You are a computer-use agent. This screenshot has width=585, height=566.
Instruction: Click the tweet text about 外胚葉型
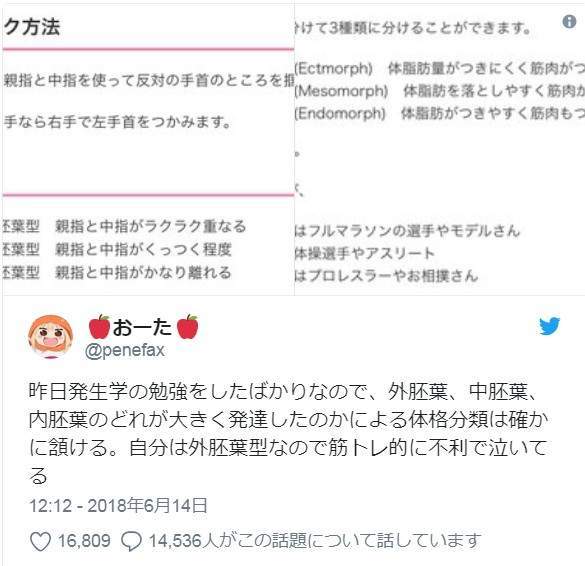[x=289, y=434]
